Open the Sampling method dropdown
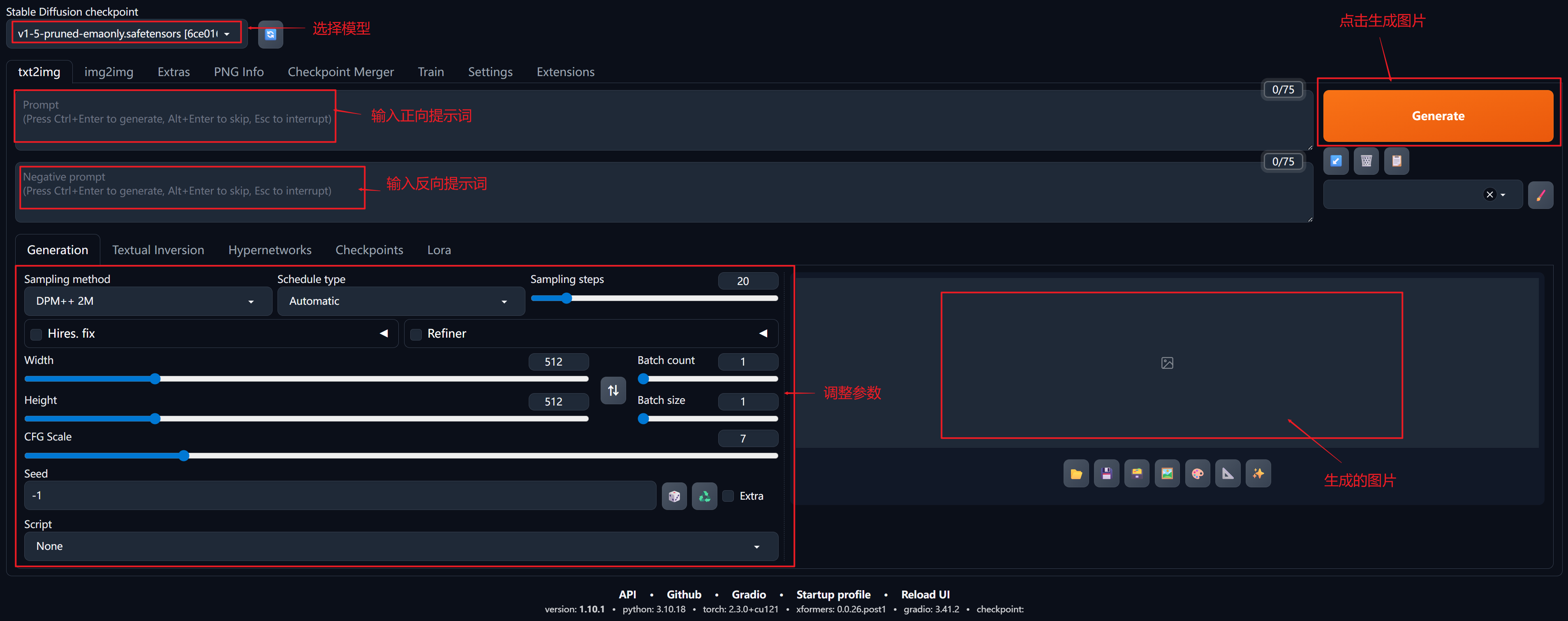1568x621 pixels. (147, 301)
